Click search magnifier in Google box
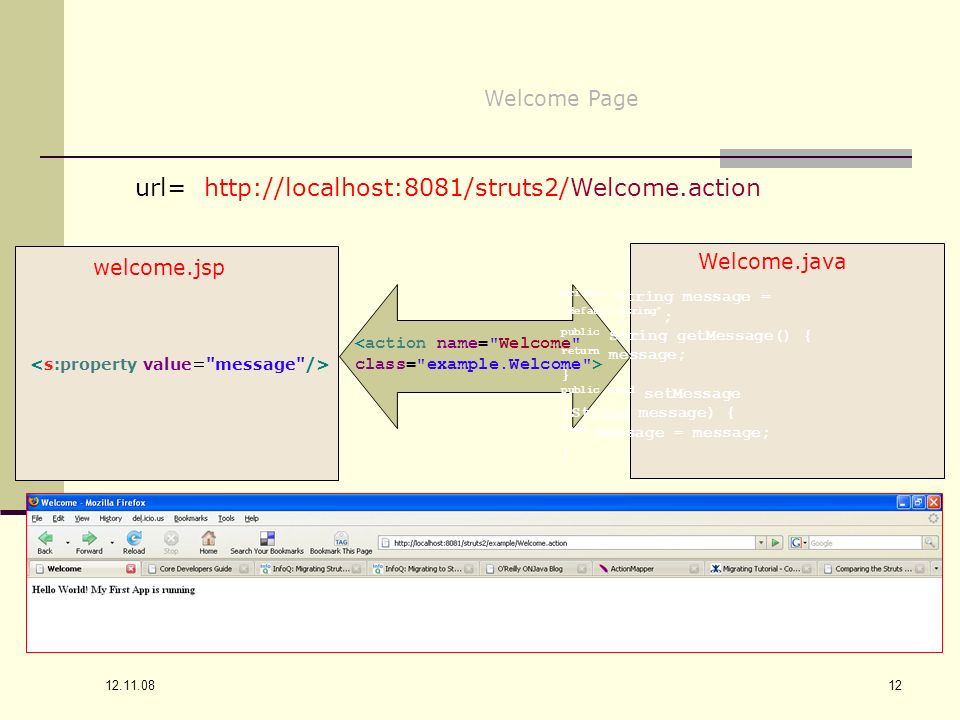The image size is (960, 720). click(929, 542)
